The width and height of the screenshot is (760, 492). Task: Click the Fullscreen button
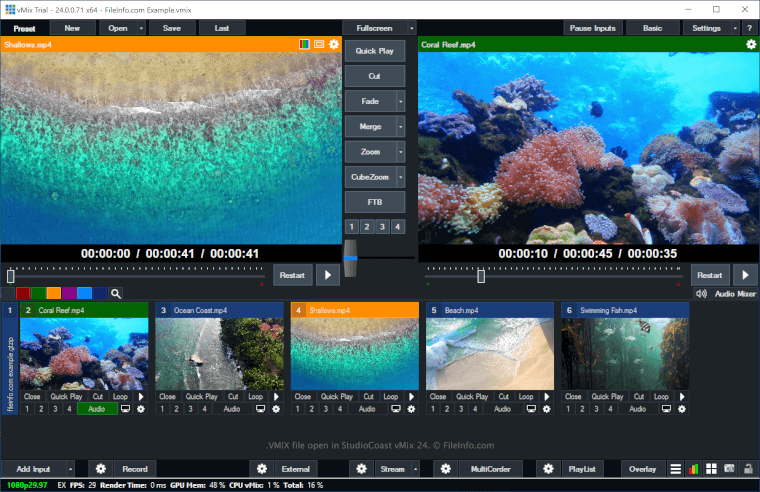pyautogui.click(x=373, y=28)
